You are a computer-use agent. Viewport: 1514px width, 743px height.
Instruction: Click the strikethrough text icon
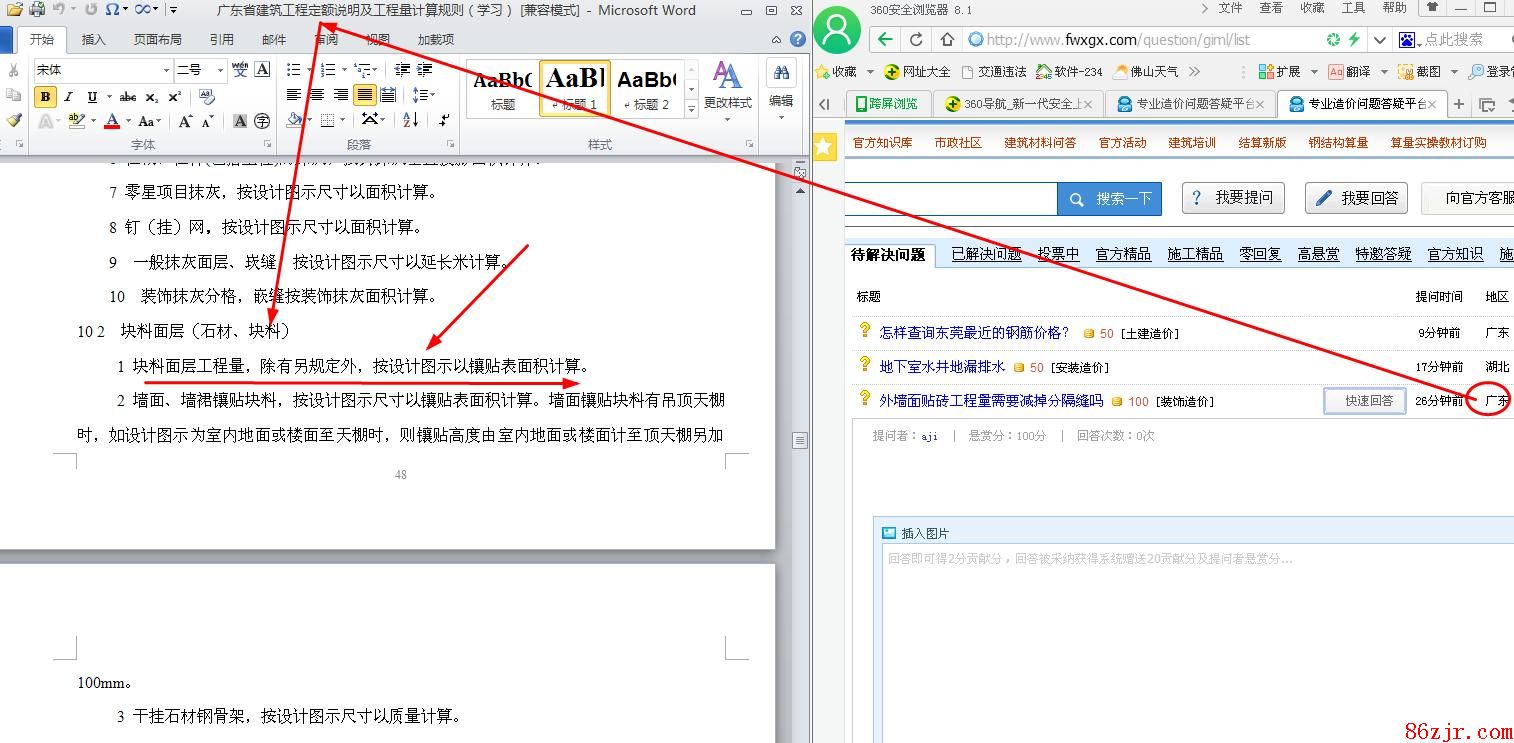(x=128, y=97)
